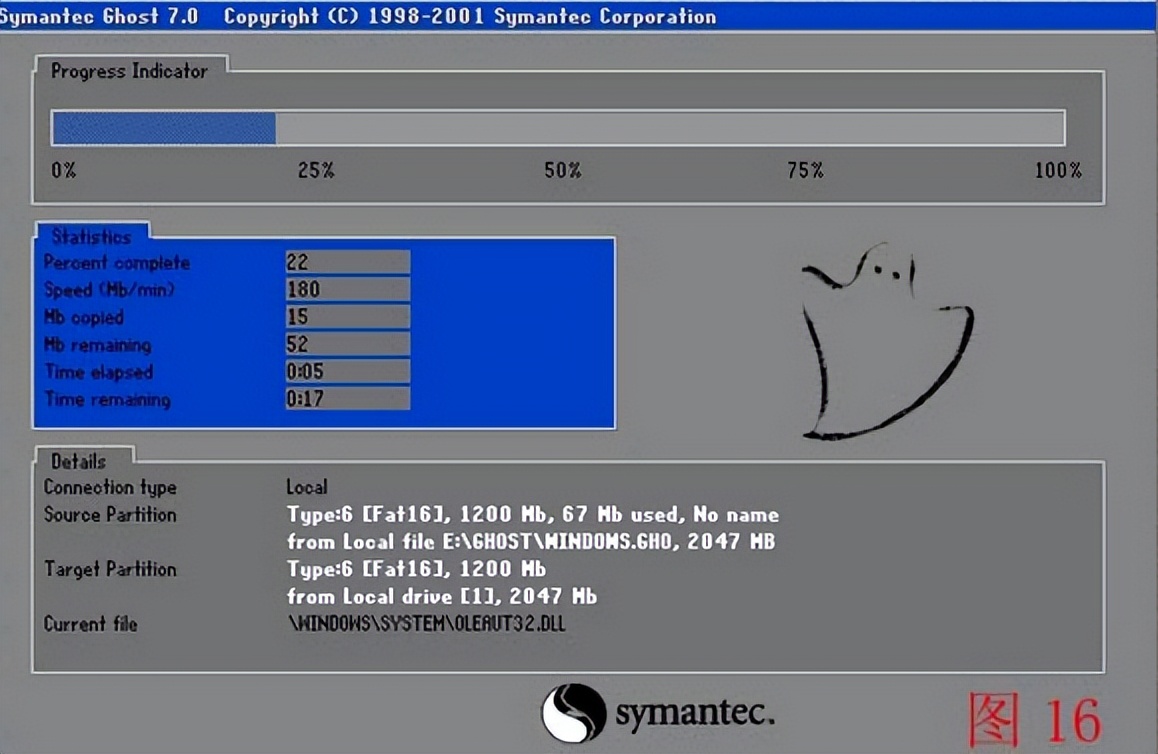Click the symantec. wordmark text
Image resolution: width=1158 pixels, height=754 pixels.
695,714
